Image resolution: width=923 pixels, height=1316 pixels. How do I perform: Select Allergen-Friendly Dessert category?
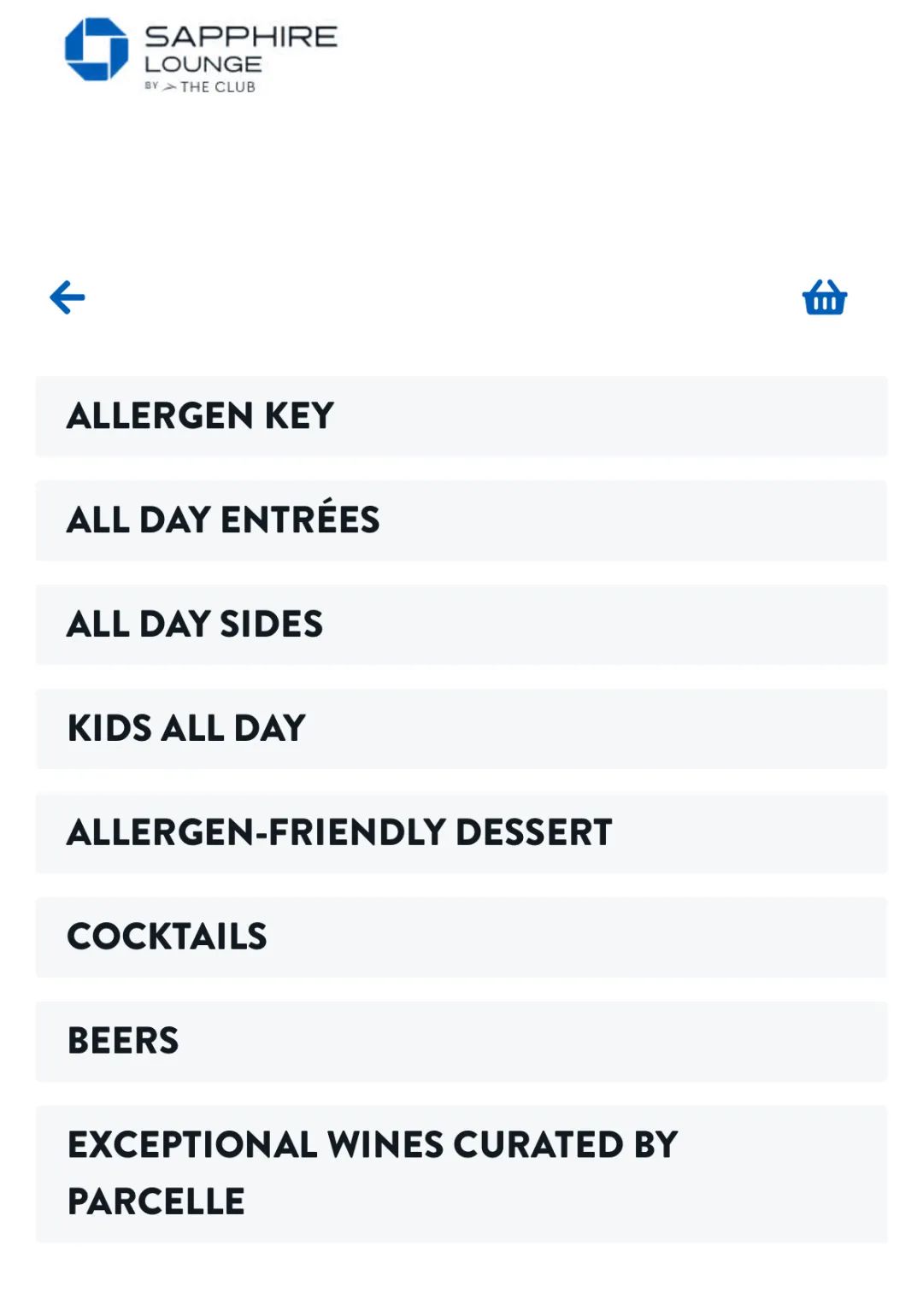[x=461, y=833]
